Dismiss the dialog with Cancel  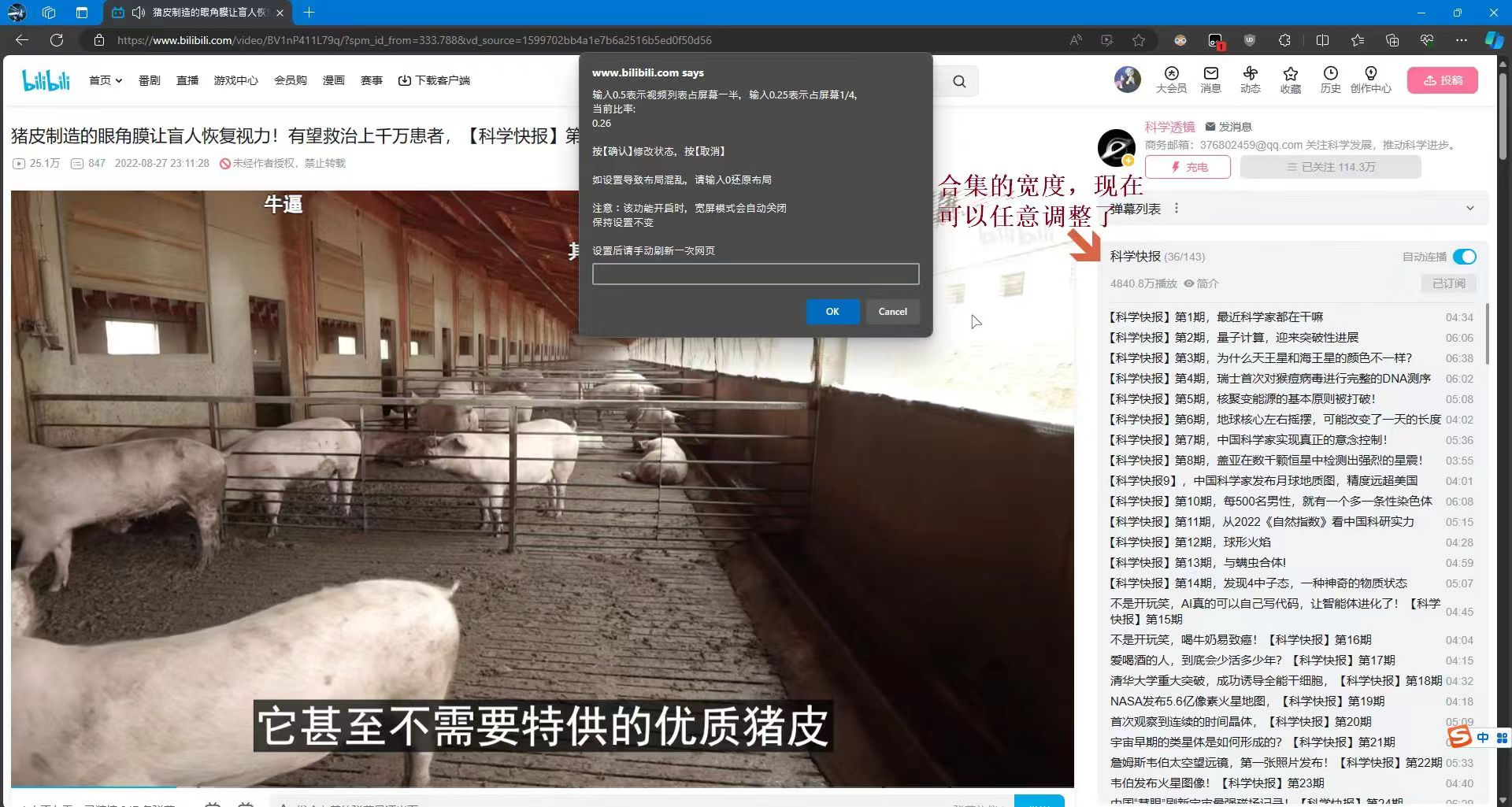[892, 312]
